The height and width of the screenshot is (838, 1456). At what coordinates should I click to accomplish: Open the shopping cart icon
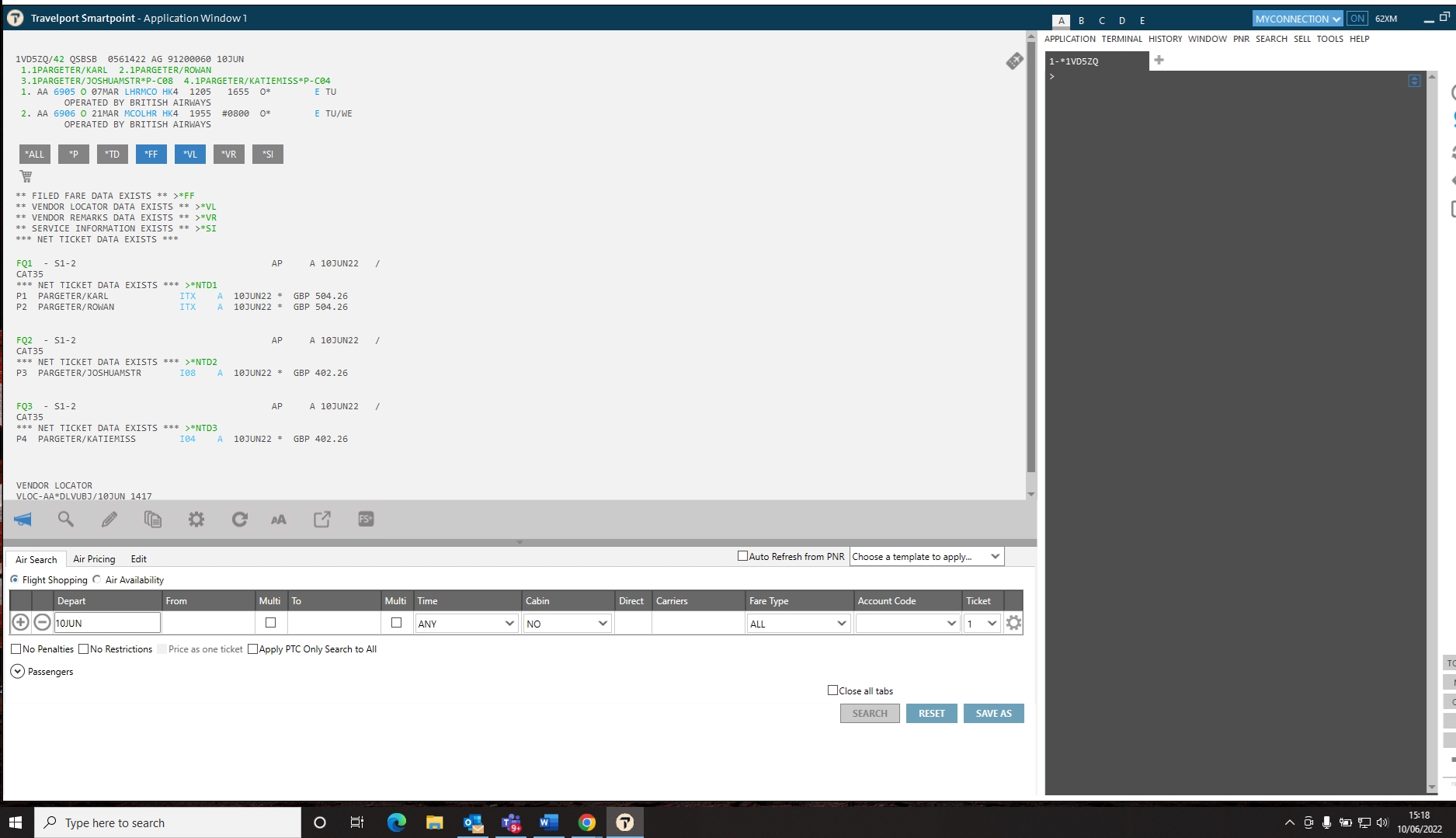[26, 176]
